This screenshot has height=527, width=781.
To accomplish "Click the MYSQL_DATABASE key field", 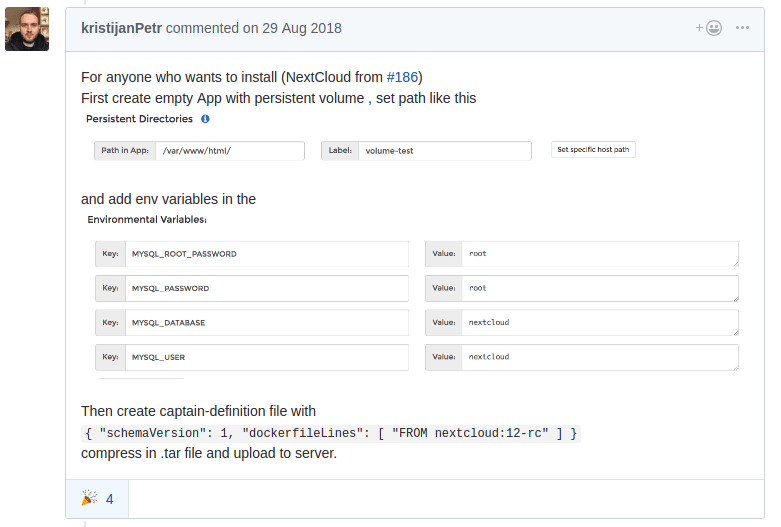I will (x=266, y=323).
